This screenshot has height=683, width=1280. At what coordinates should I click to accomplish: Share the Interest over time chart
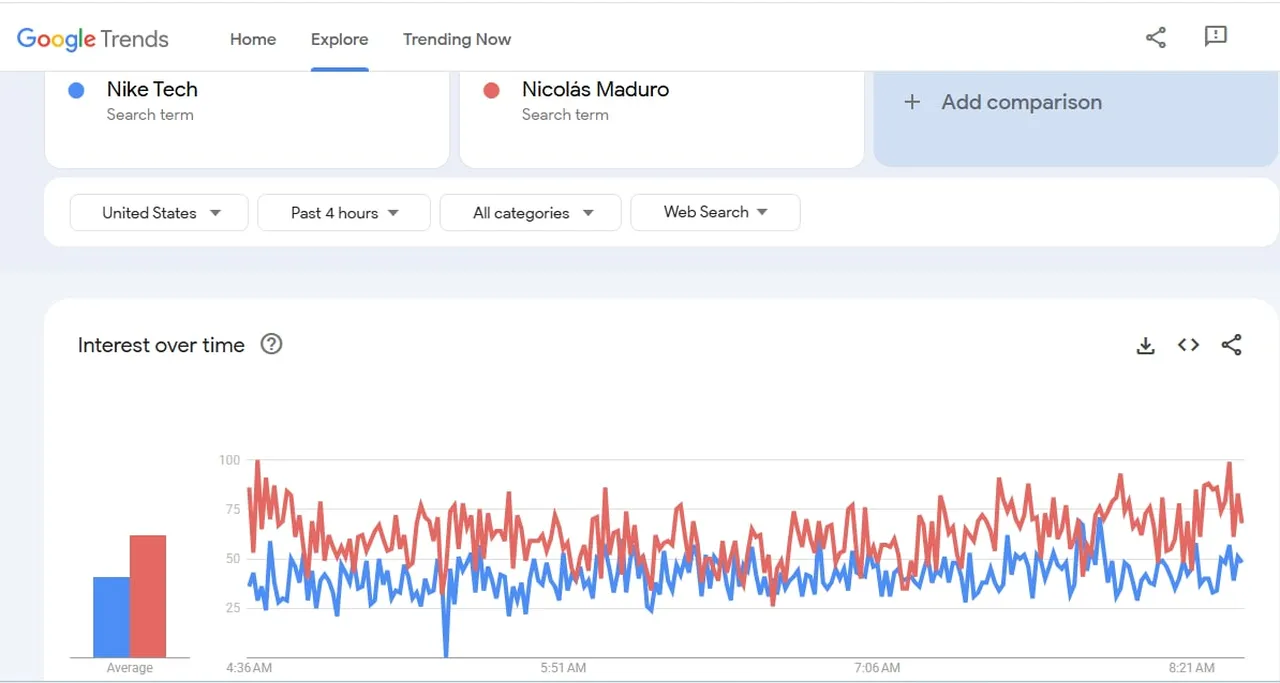click(1231, 345)
